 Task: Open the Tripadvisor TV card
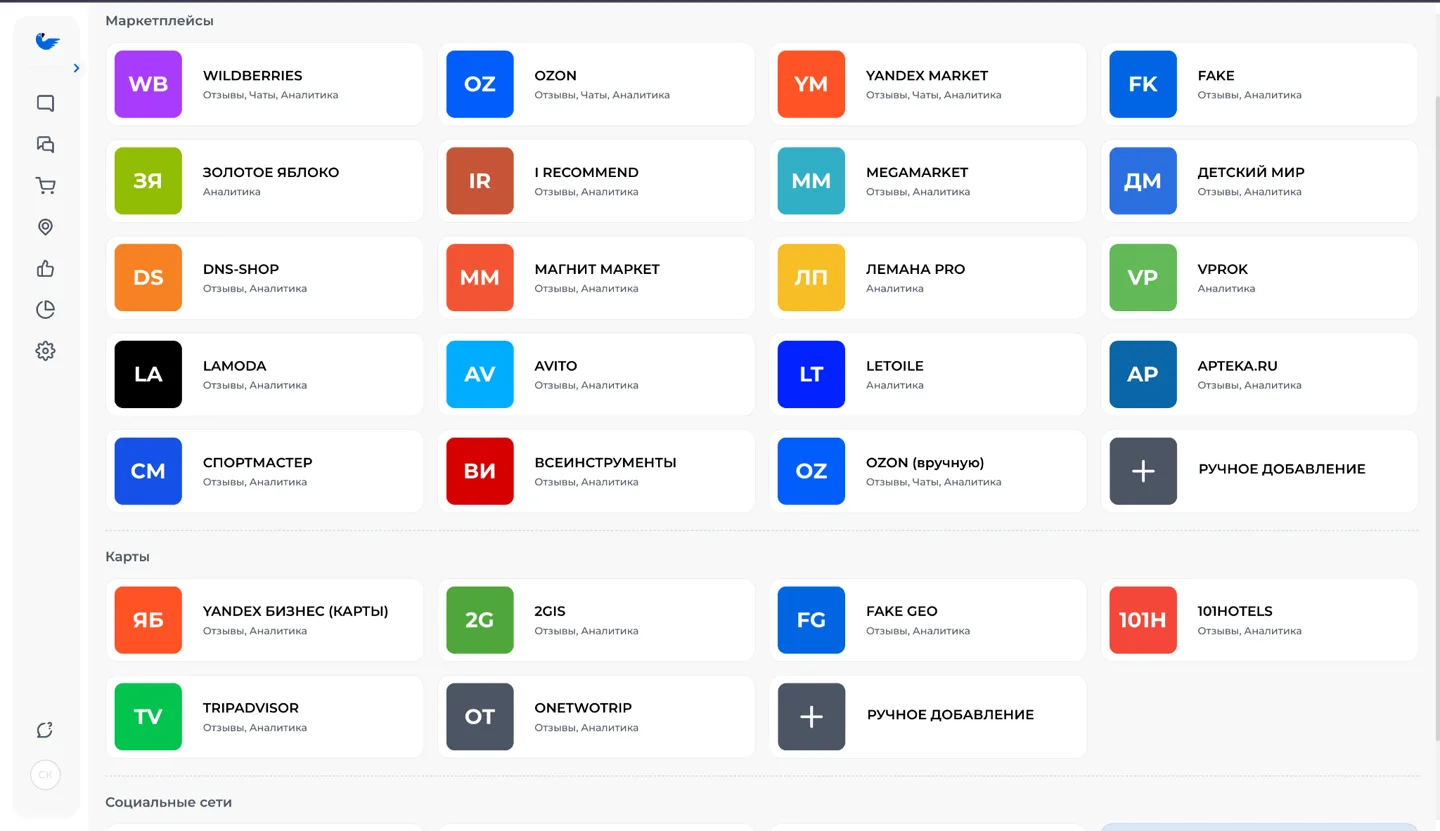click(265, 717)
